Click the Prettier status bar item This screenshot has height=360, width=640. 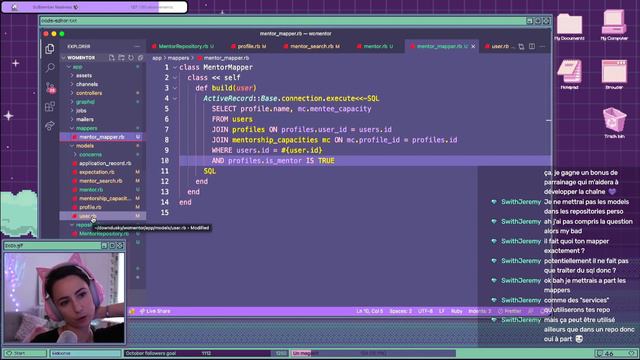(509, 311)
